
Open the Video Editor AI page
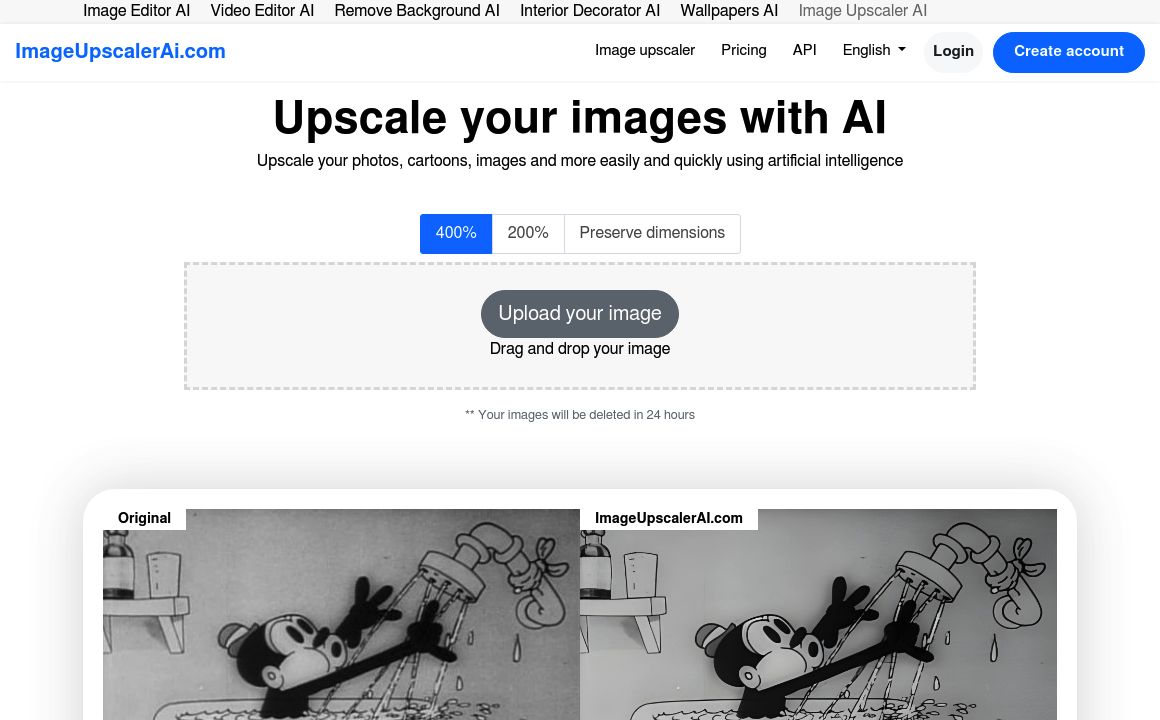click(x=262, y=11)
